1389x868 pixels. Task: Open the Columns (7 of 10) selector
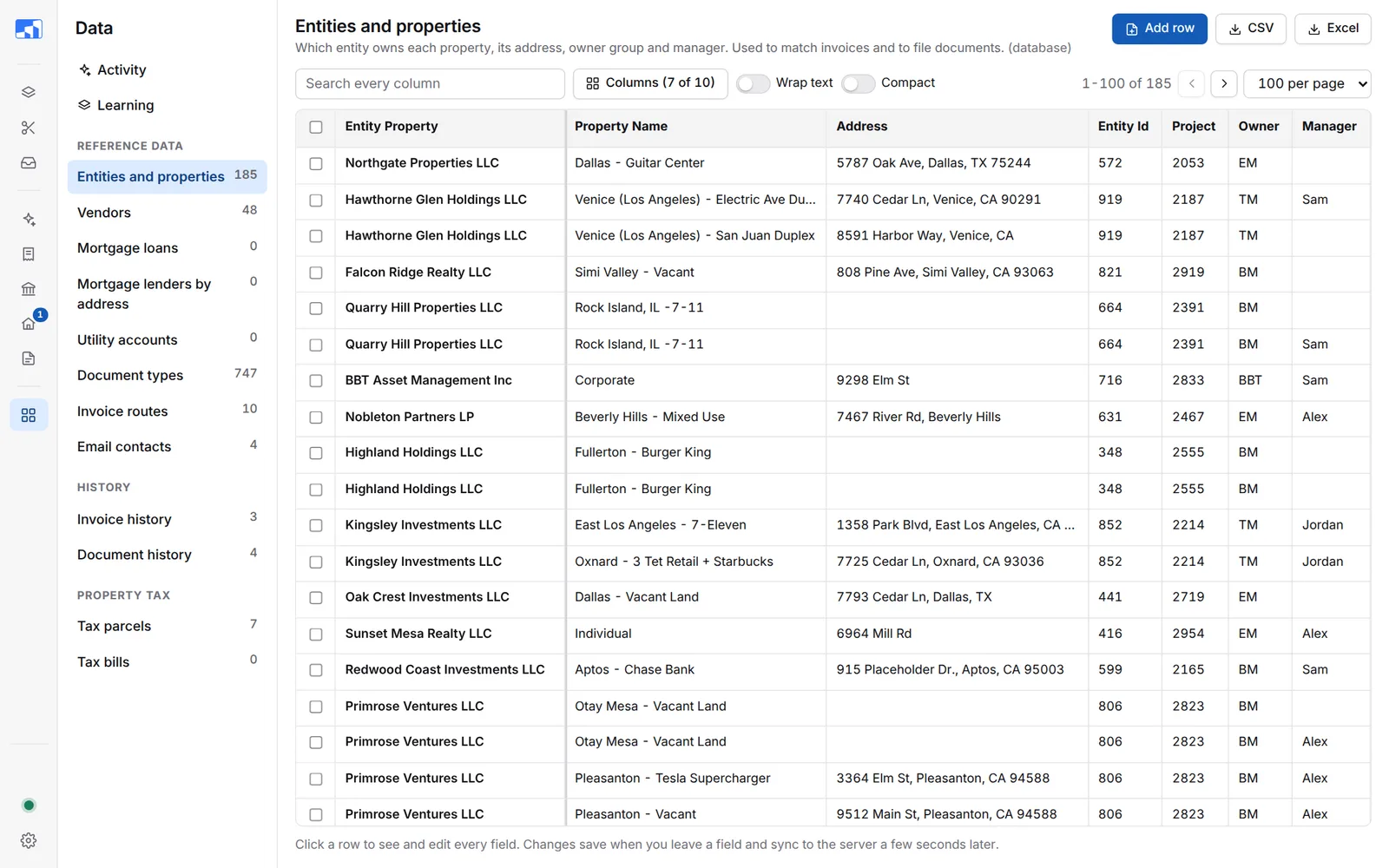(650, 83)
